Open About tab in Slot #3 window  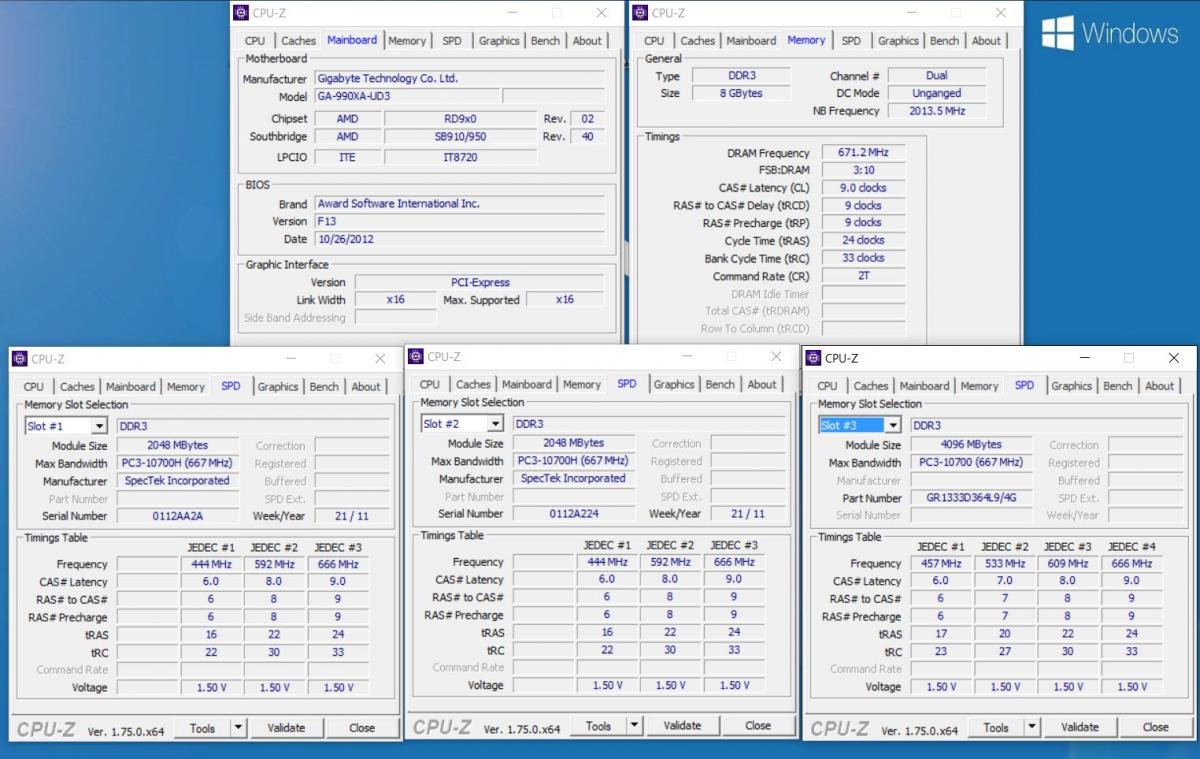click(x=1159, y=386)
